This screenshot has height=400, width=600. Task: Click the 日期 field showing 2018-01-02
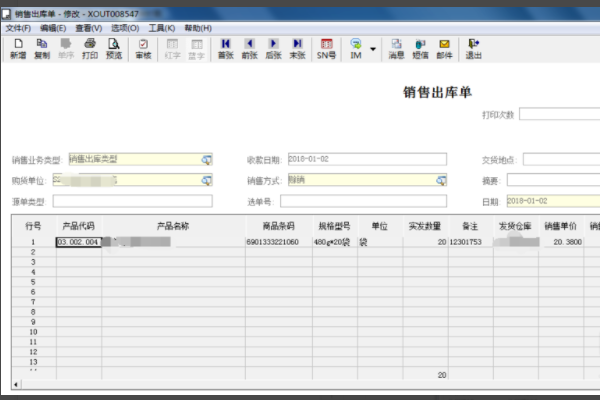(553, 201)
